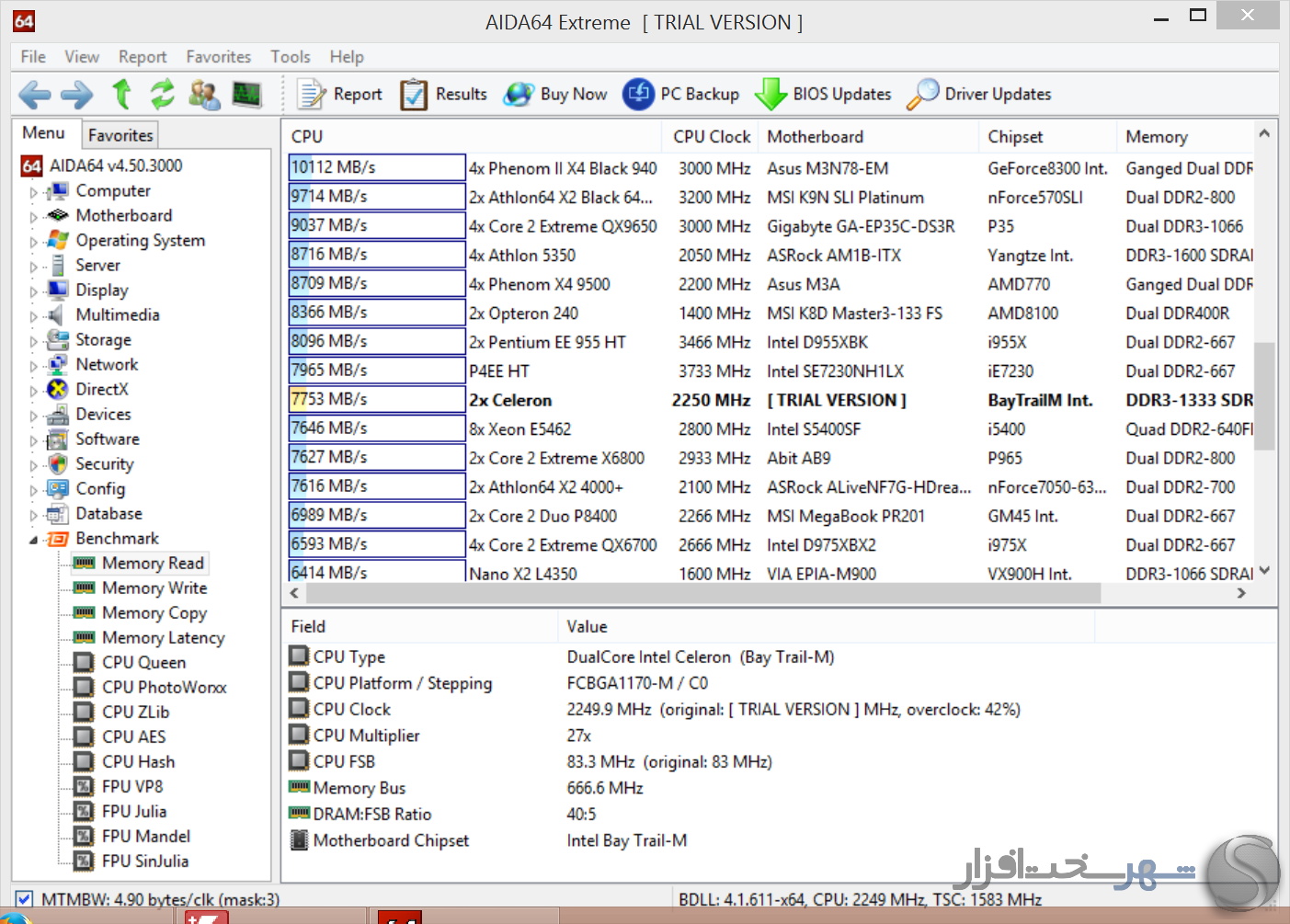This screenshot has width=1290, height=924.
Task: Click the green Refresh arrows icon
Action: pyautogui.click(x=163, y=94)
